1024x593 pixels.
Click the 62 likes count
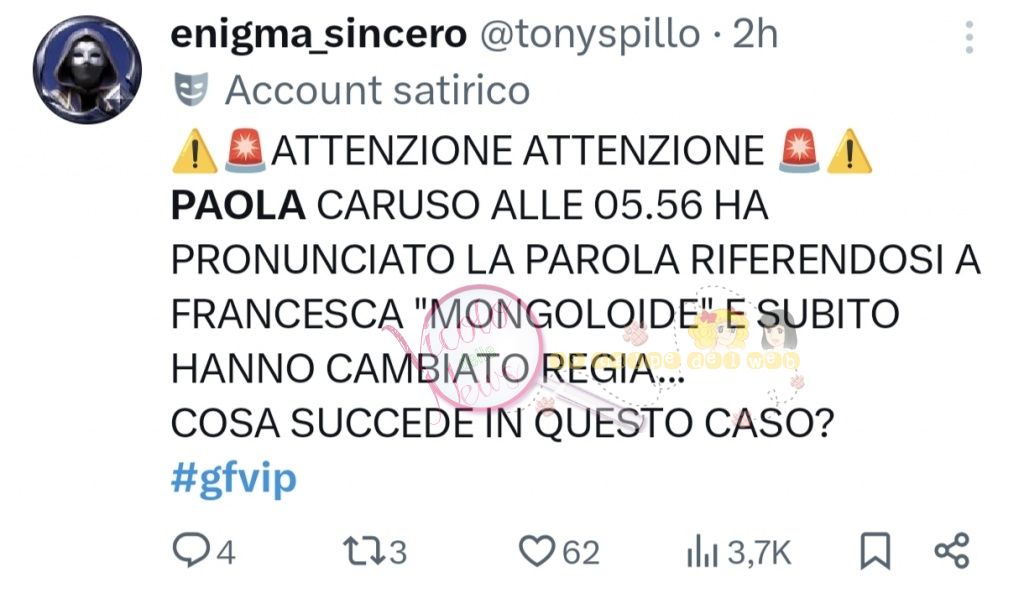(581, 553)
